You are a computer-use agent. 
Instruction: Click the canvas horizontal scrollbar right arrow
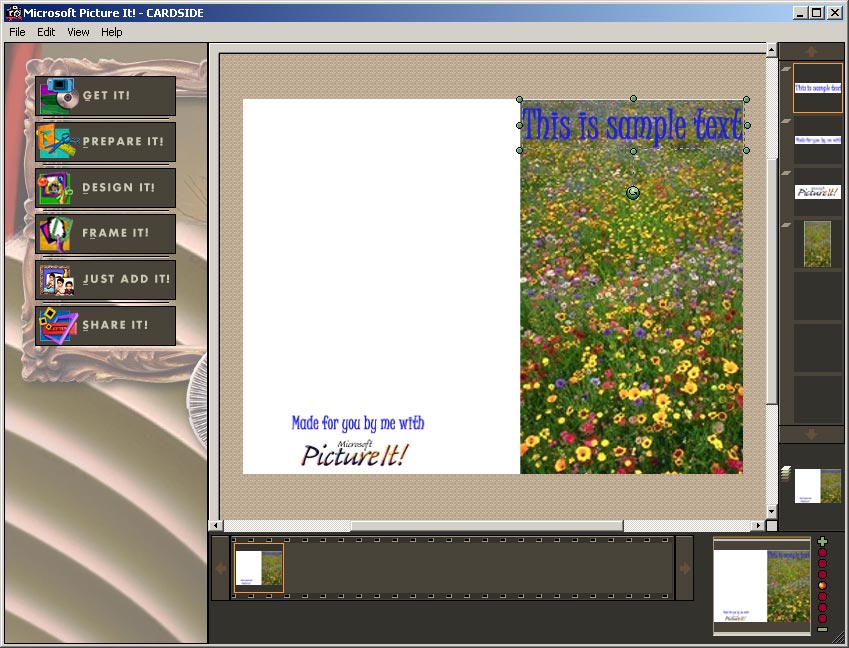pos(759,525)
